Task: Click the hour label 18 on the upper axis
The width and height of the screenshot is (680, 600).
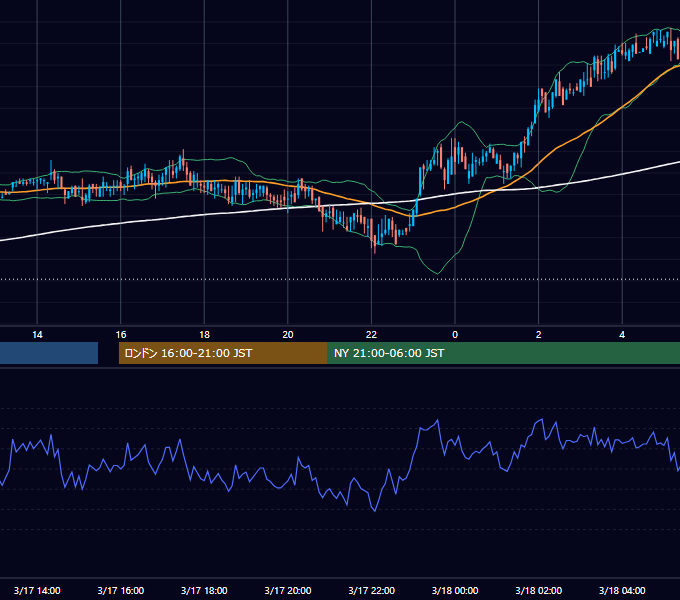Action: (x=204, y=335)
